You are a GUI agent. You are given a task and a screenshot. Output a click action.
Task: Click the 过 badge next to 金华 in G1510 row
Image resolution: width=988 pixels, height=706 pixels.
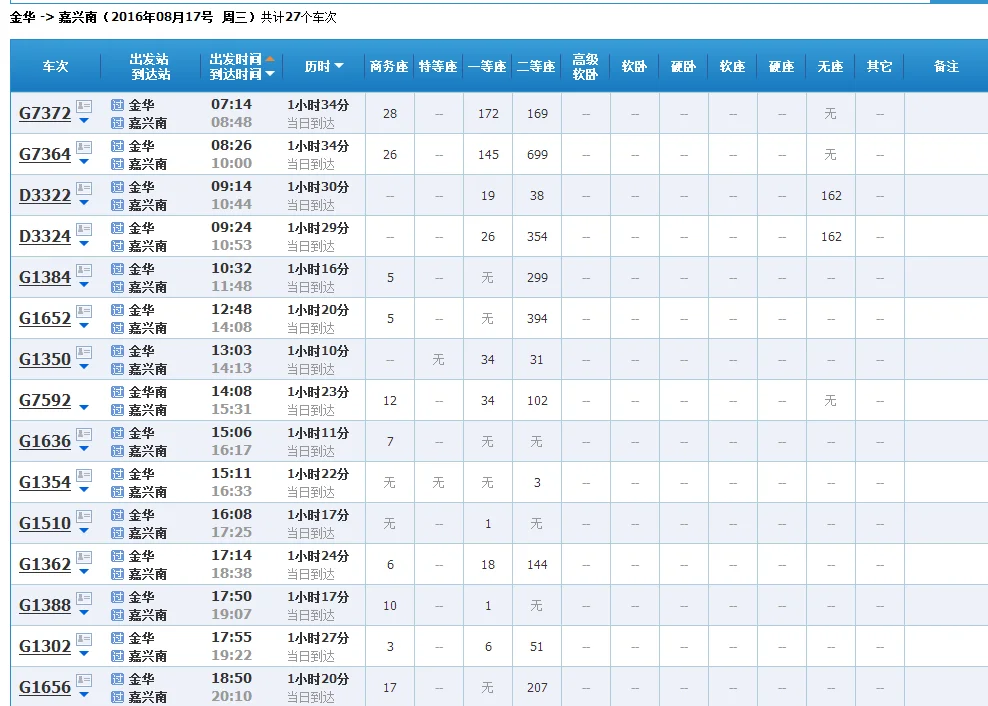tap(118, 515)
